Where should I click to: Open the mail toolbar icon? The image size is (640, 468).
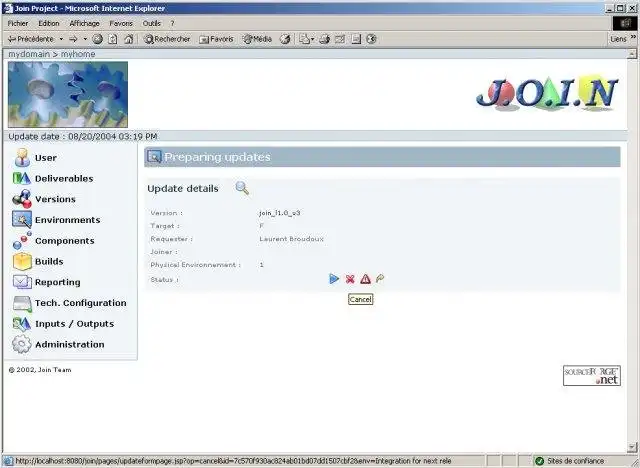point(304,39)
